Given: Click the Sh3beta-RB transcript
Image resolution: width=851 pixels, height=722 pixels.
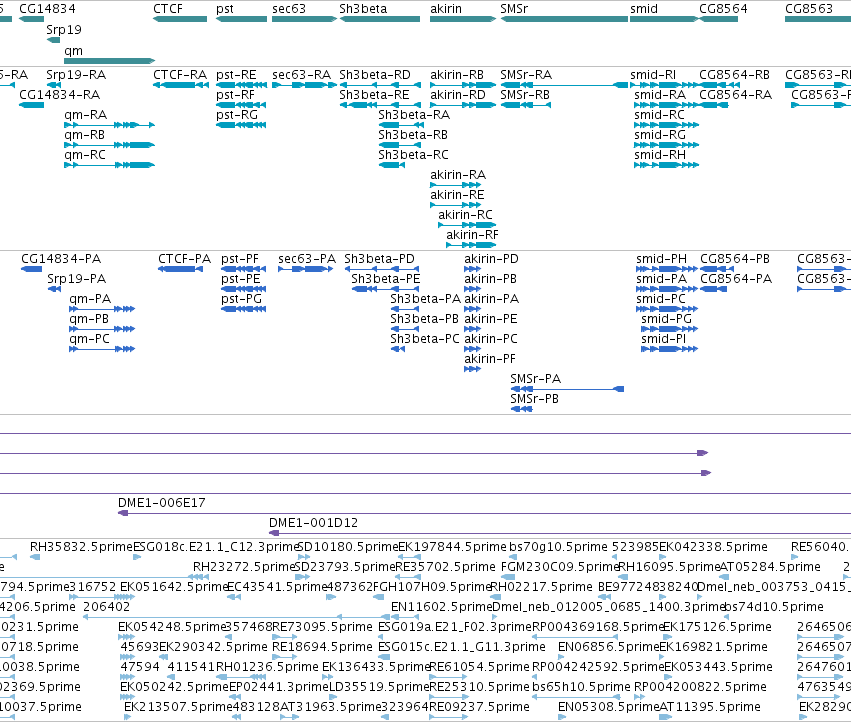Looking at the screenshot, I should pyautogui.click(x=400, y=145).
